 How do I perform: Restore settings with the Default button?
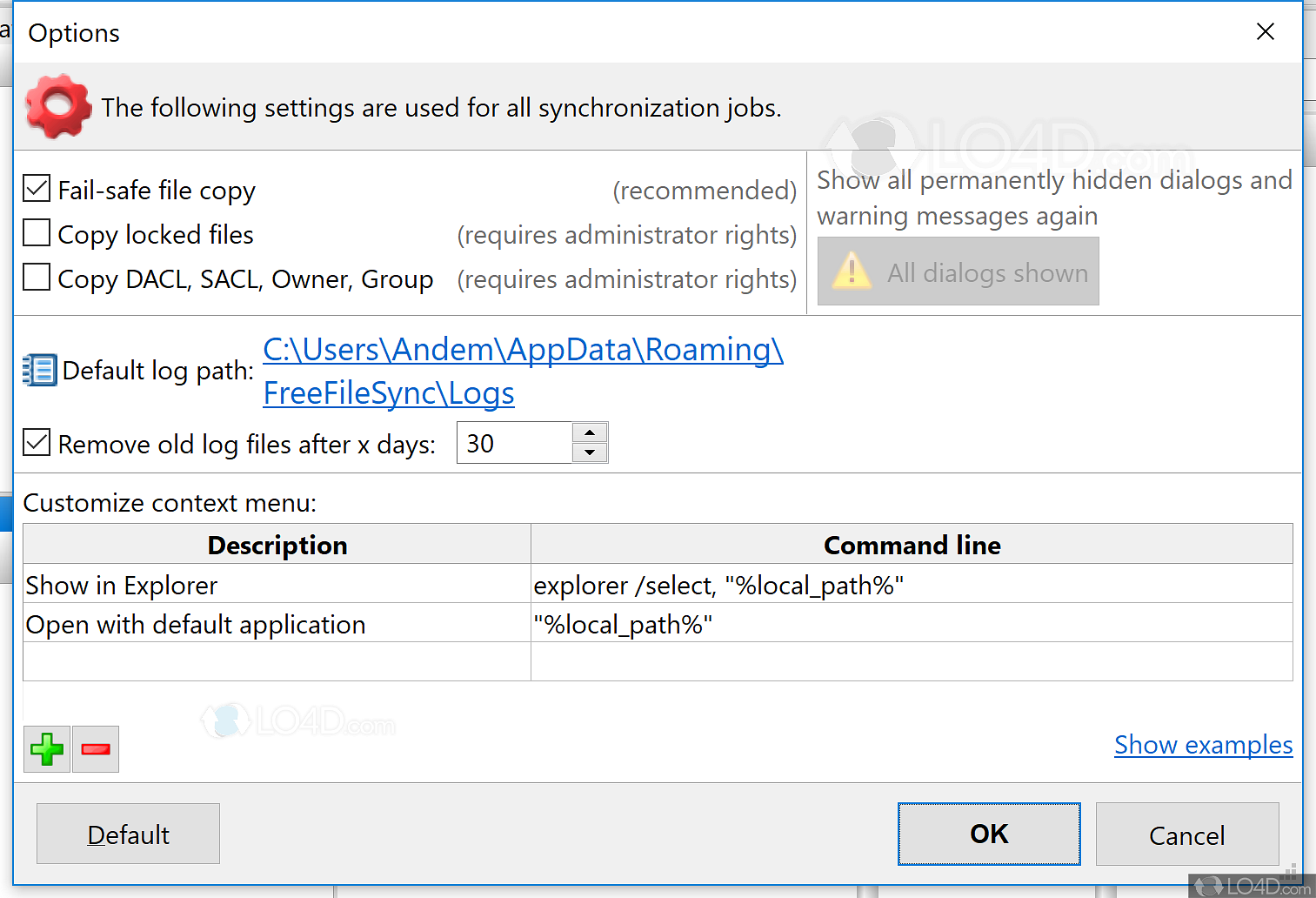[128, 834]
